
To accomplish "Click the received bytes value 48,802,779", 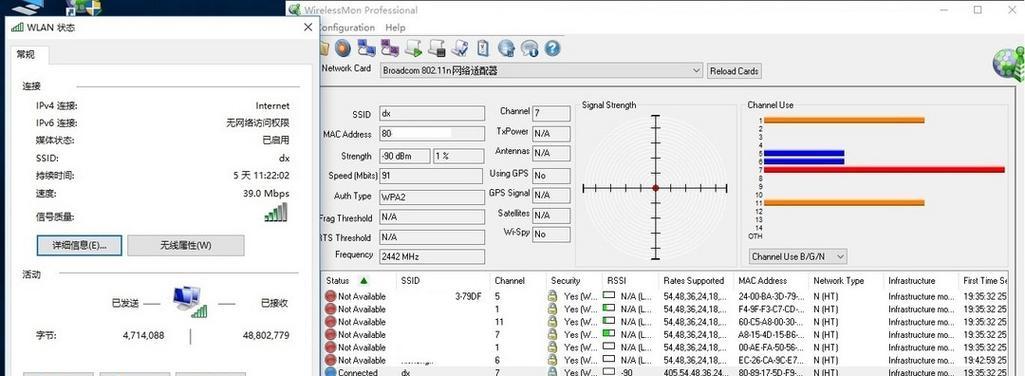I will (x=266, y=335).
